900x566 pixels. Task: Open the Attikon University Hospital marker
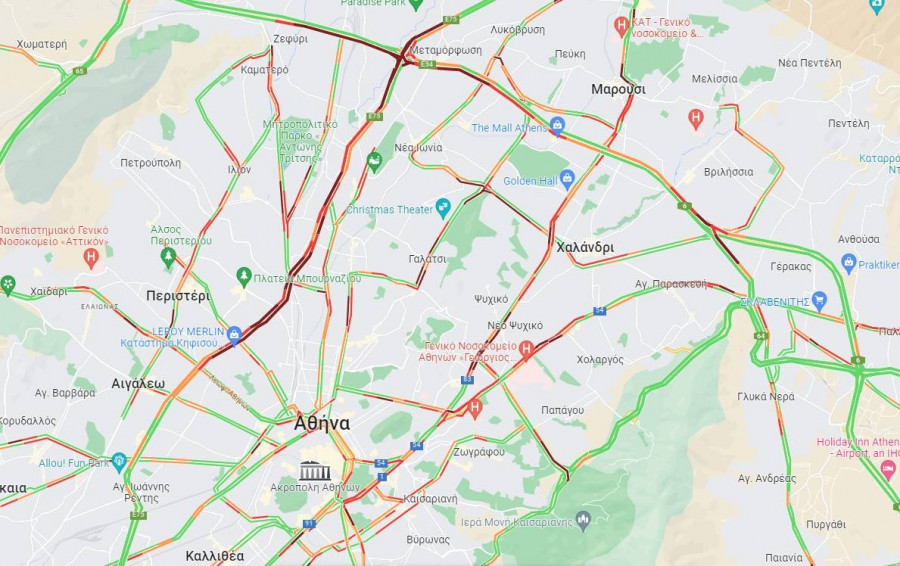coord(91,258)
